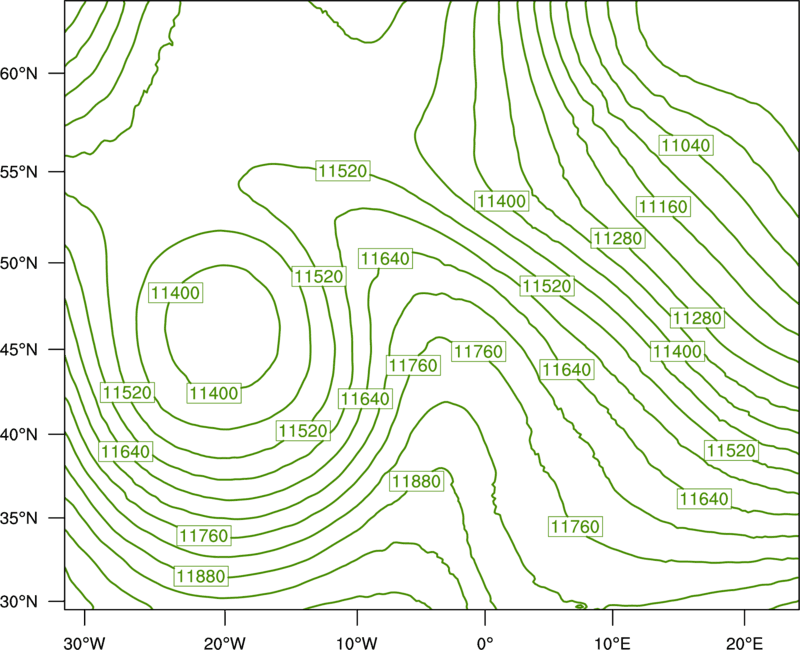The width and height of the screenshot is (800, 650).
Task: Click the 11040 contour label
Action: pos(686,145)
